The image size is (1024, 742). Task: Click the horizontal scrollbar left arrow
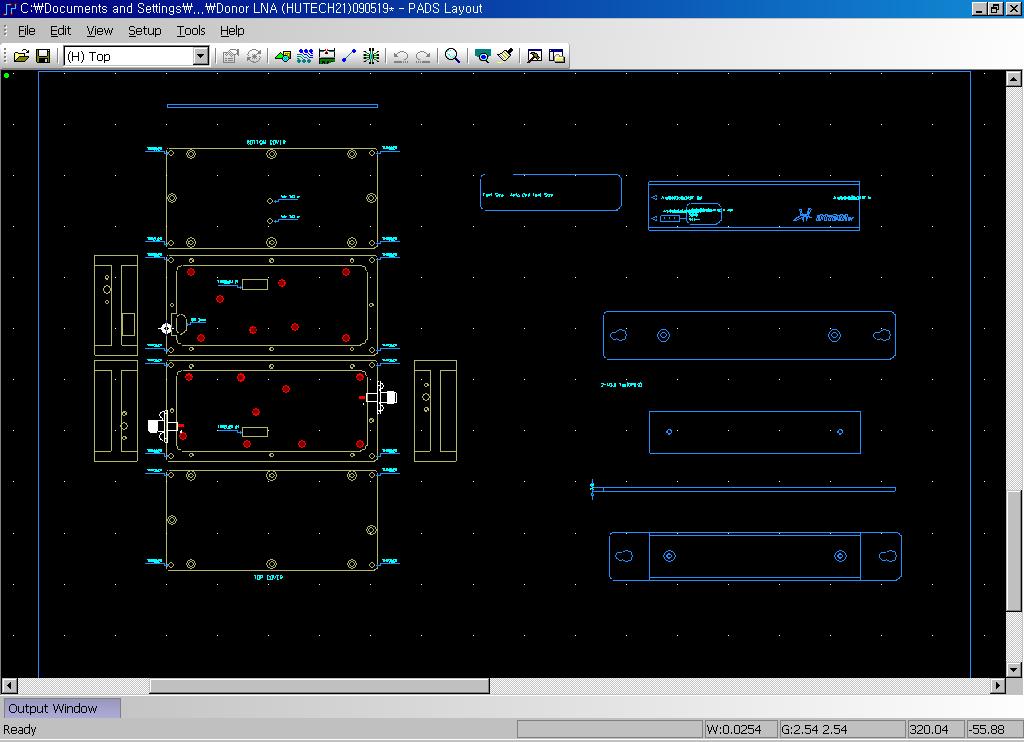[9, 685]
